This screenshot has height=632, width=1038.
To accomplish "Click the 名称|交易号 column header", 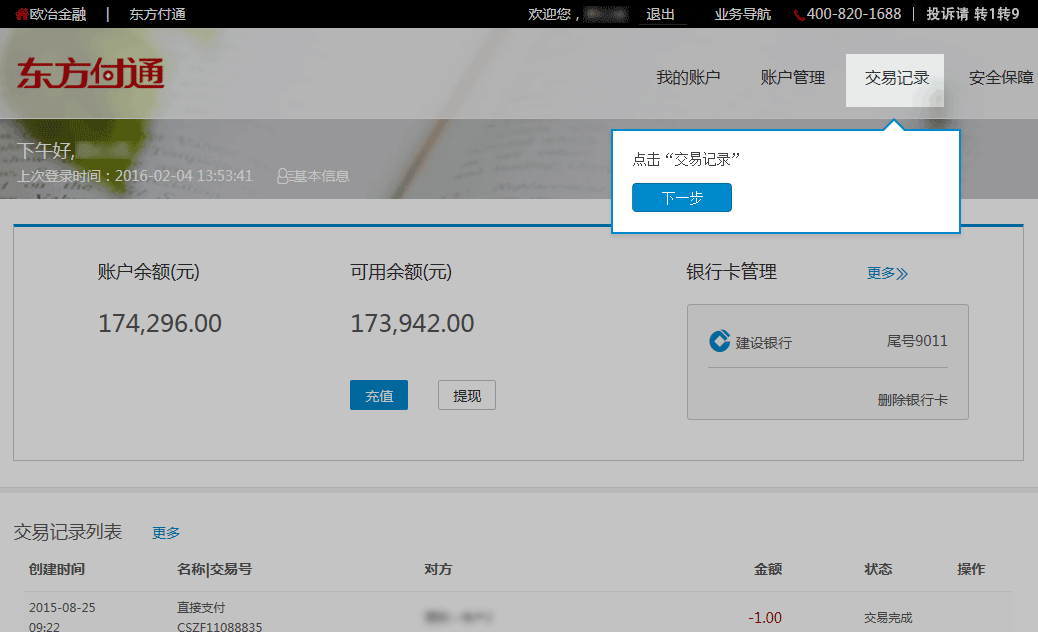I will click(214, 569).
